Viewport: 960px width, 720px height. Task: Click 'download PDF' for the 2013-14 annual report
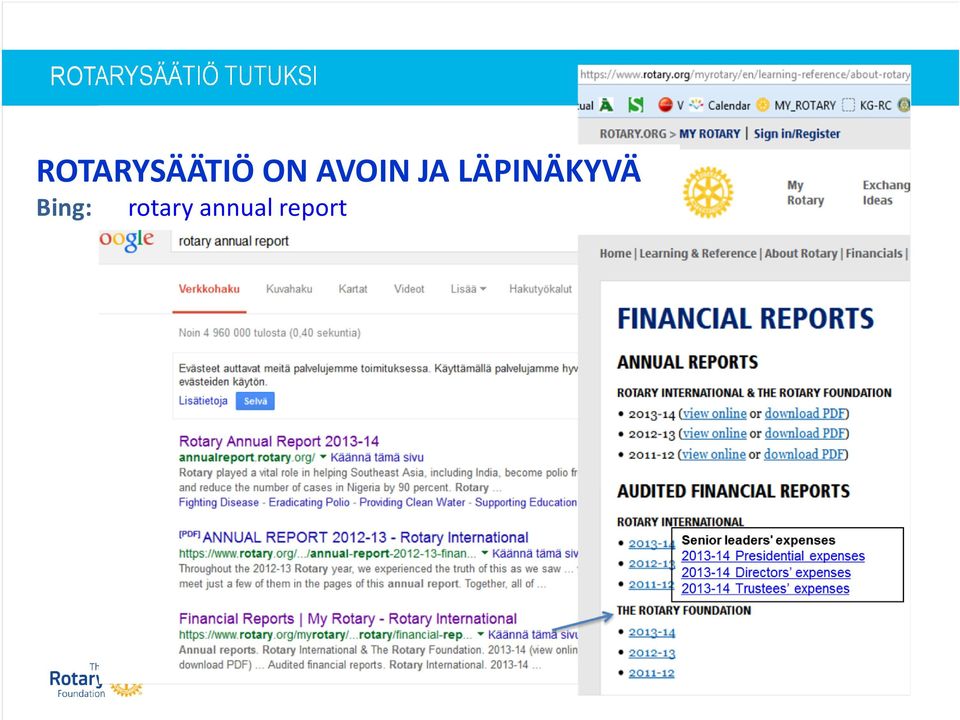pyautogui.click(x=805, y=414)
